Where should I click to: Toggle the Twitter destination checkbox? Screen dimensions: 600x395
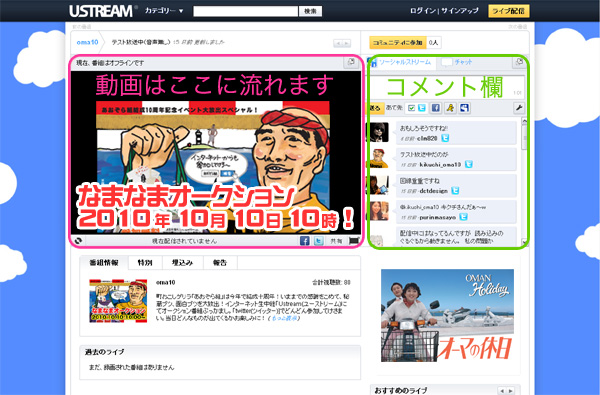tap(411, 108)
